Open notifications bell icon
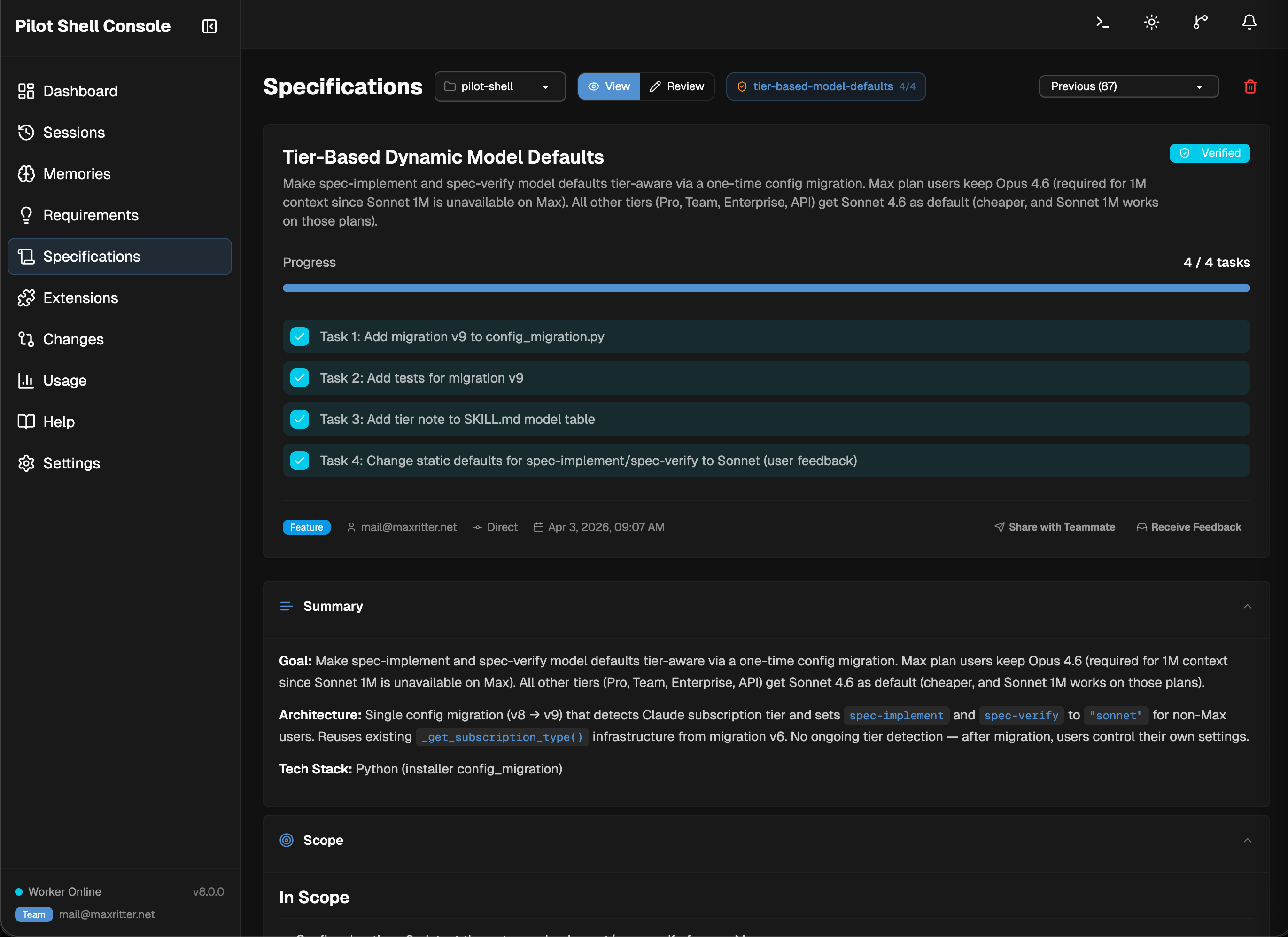This screenshot has width=1288, height=937. (1249, 23)
